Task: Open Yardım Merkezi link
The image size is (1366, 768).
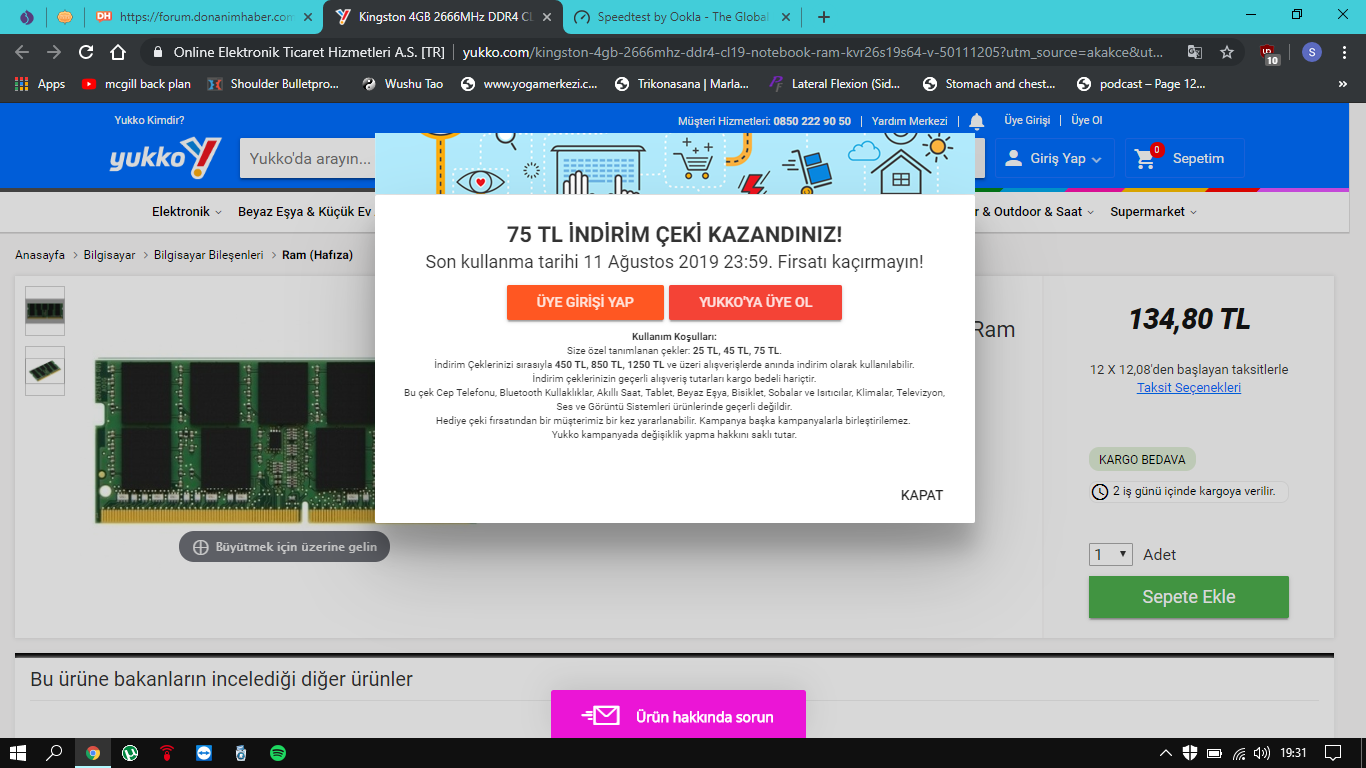Action: (x=909, y=121)
